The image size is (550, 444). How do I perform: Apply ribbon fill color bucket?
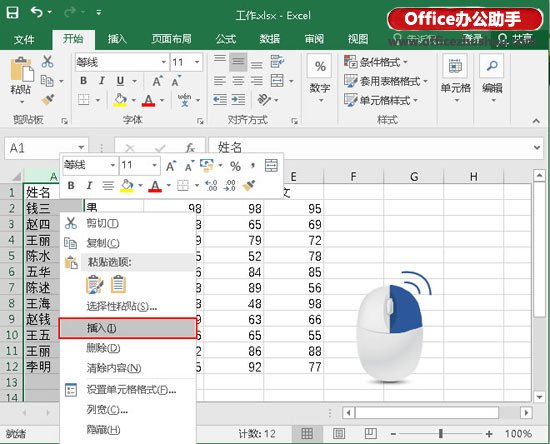120,100
